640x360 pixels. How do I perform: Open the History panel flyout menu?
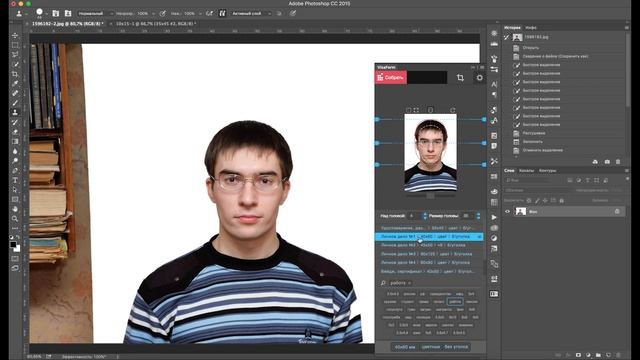[x=627, y=27]
